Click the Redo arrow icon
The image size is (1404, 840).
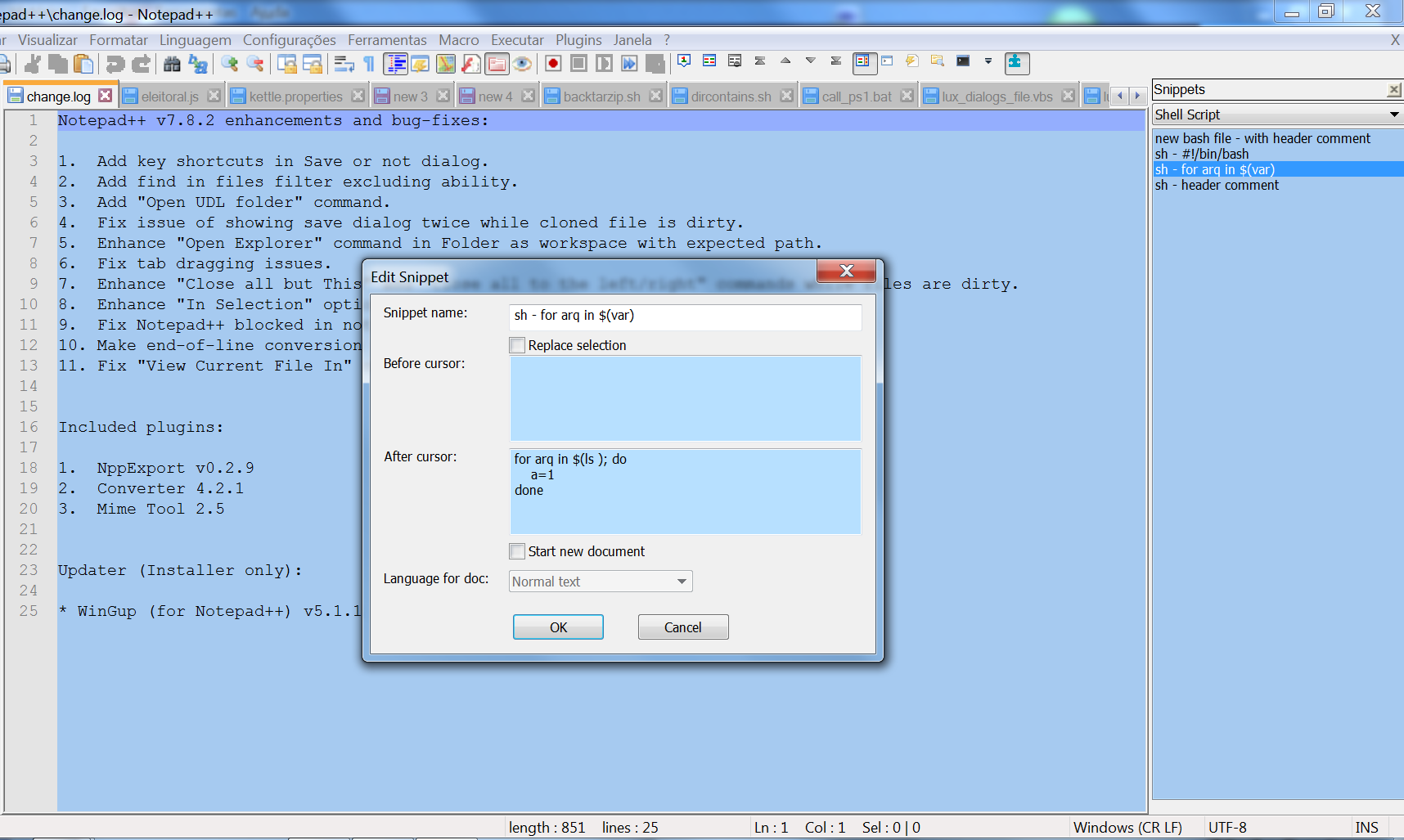click(x=142, y=64)
